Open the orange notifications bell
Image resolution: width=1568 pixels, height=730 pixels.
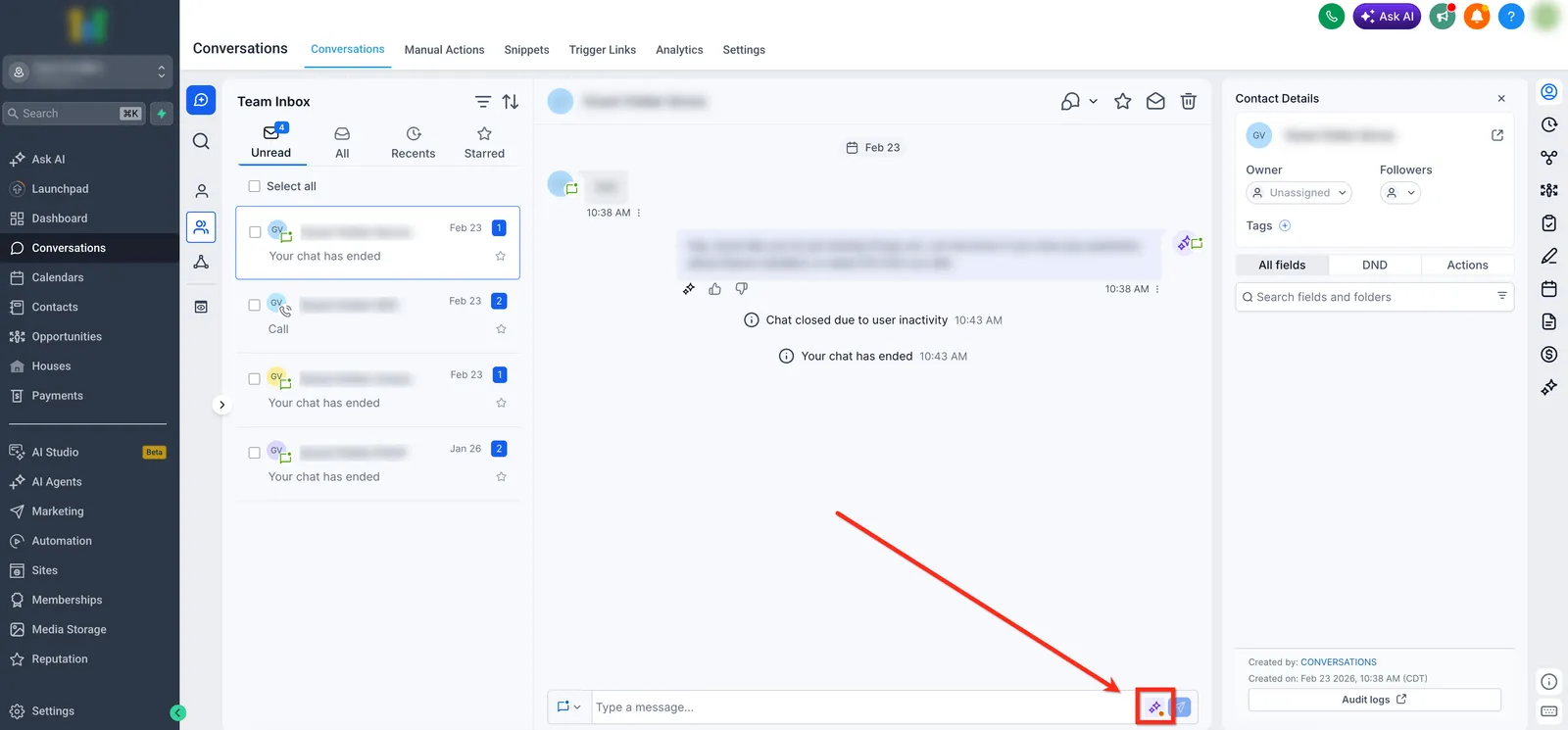click(1477, 17)
